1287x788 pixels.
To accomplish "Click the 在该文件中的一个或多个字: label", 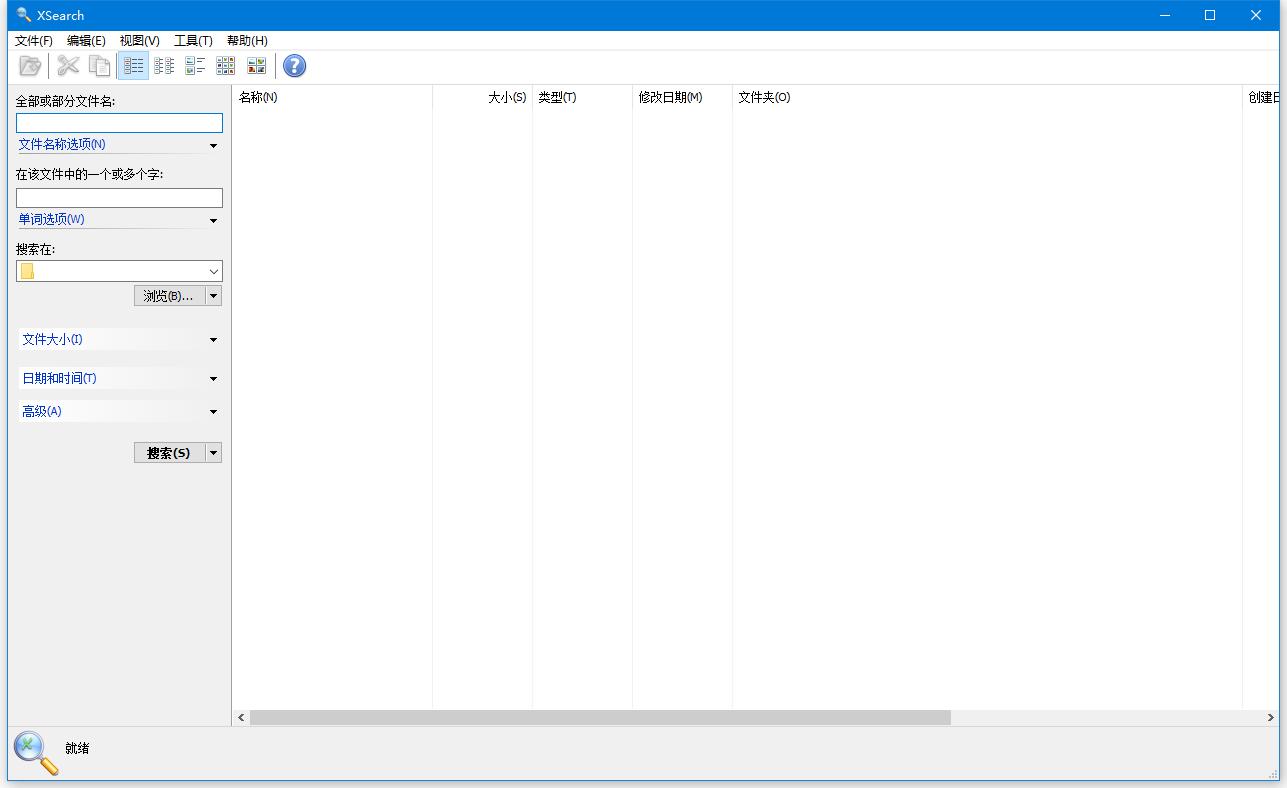I will pyautogui.click(x=89, y=174).
